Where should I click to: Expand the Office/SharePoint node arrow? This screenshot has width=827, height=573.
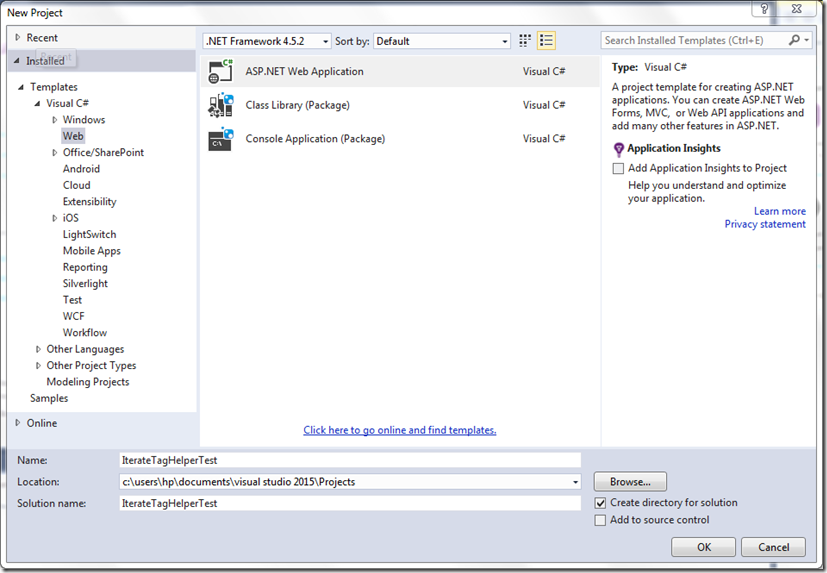click(x=54, y=152)
